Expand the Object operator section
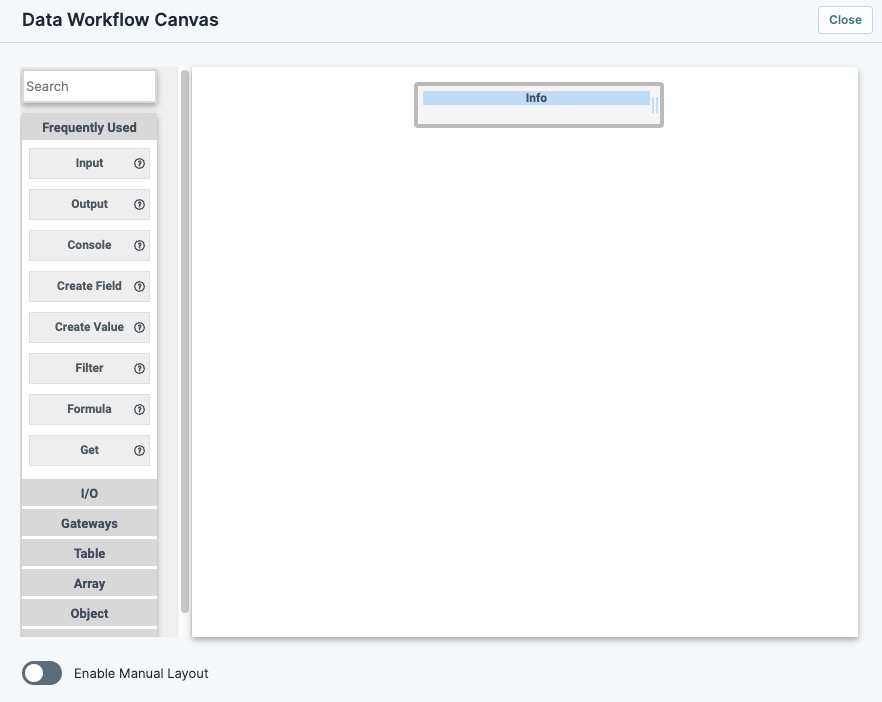882x702 pixels. coord(89,613)
